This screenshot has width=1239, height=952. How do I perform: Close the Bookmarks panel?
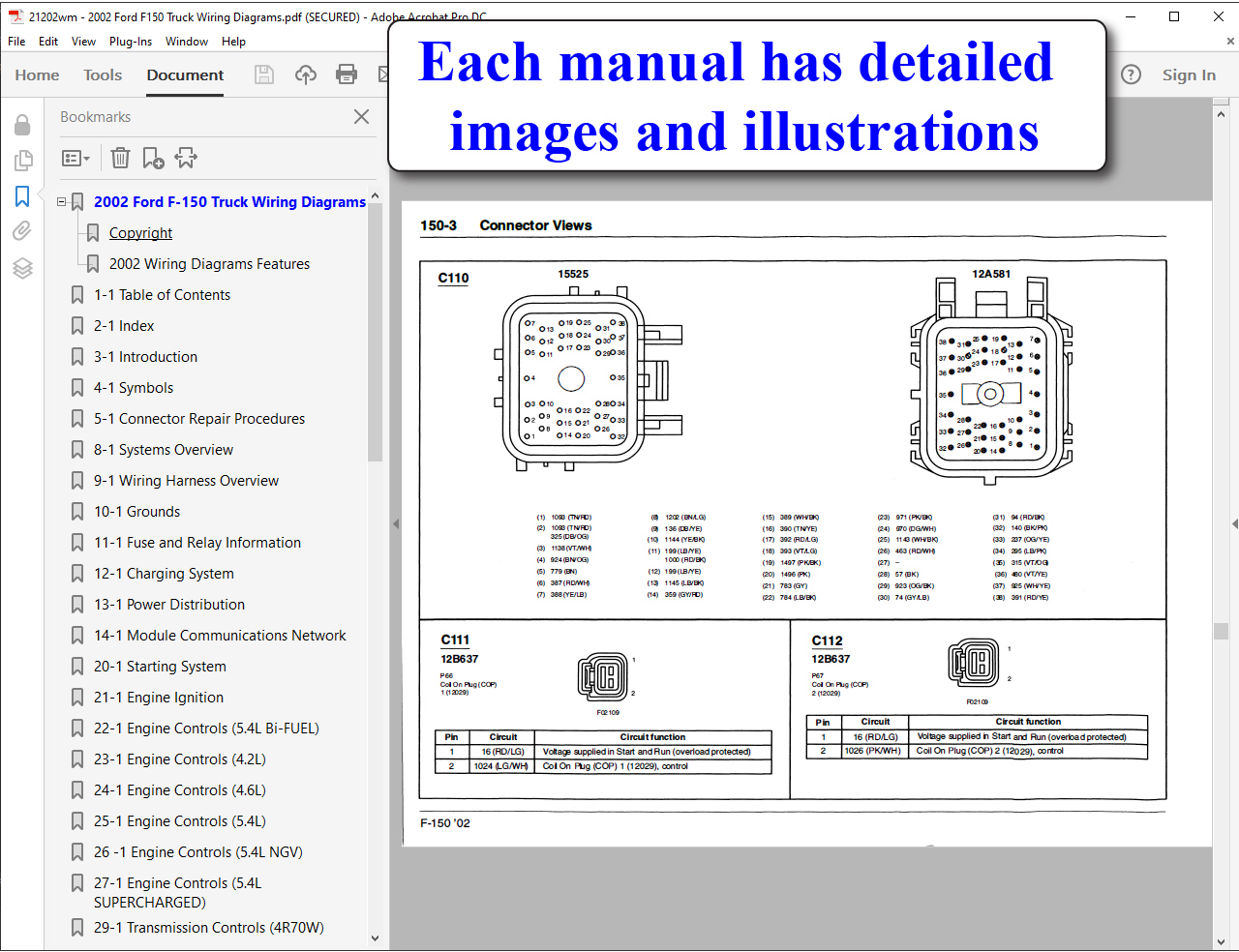tap(361, 116)
